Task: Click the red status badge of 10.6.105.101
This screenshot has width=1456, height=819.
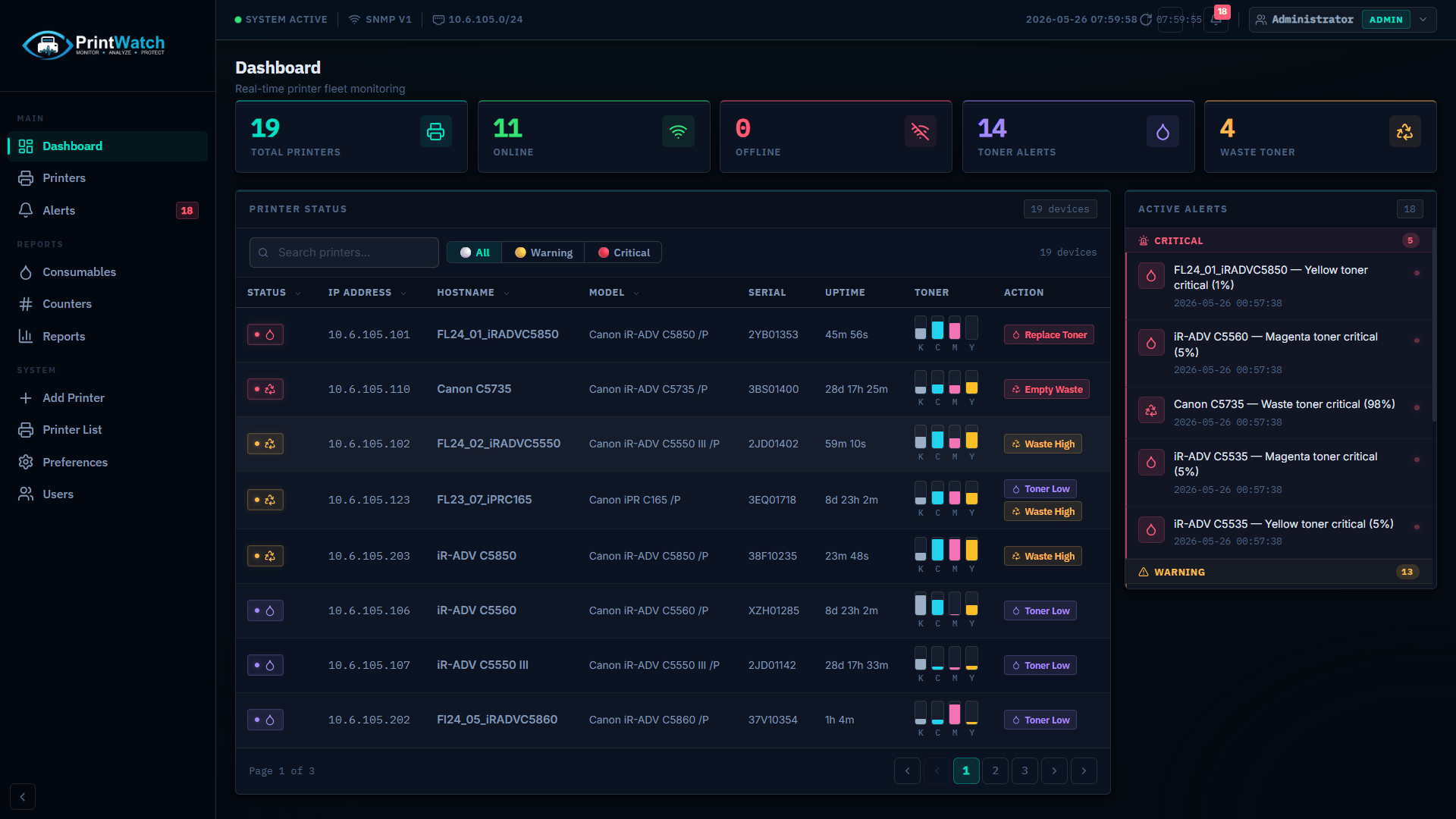Action: coord(265,335)
